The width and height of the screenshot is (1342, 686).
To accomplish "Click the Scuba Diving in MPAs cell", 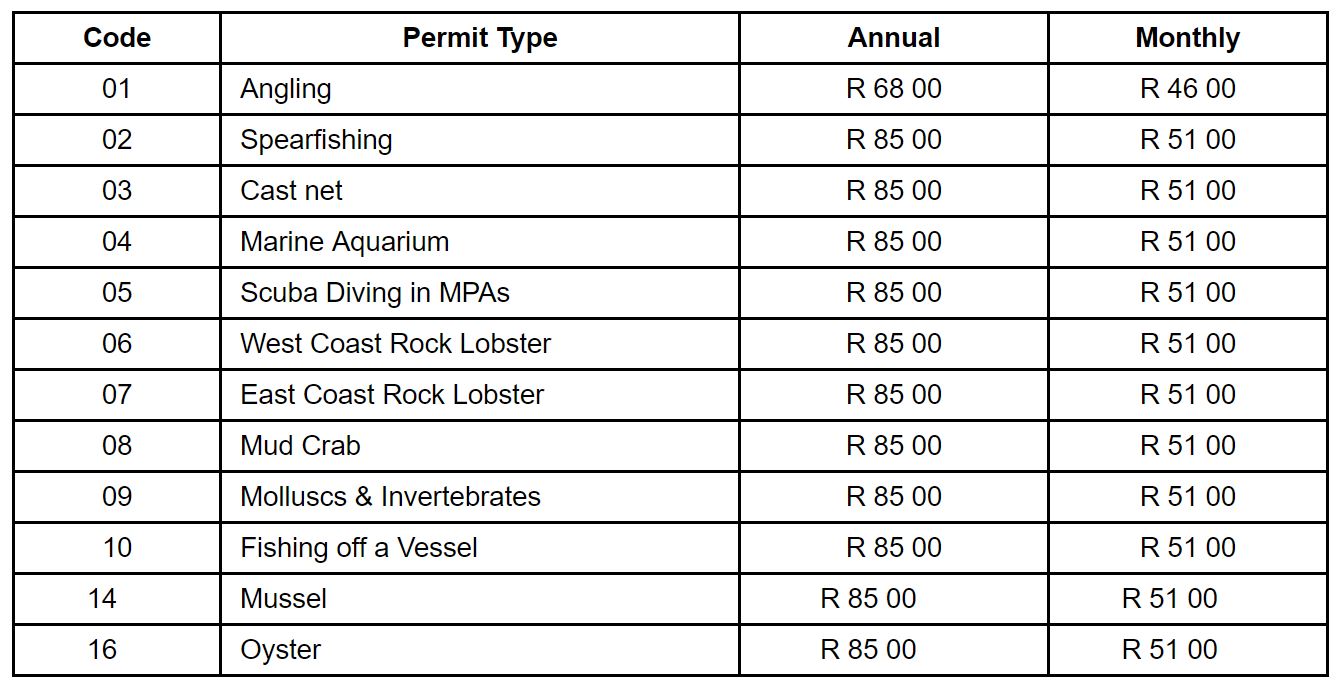I will click(x=375, y=293).
